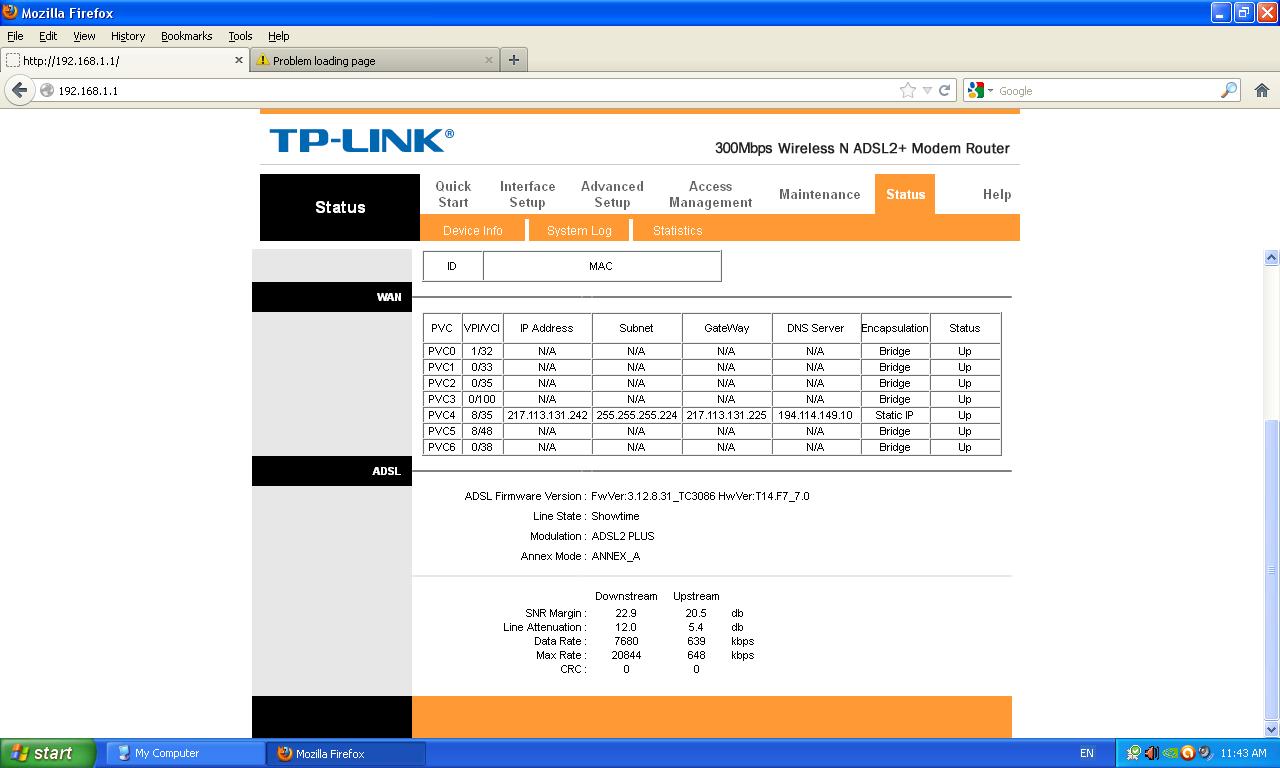Viewport: 1280px width, 768px height.
Task: Bookmark this page using the star icon
Action: pyautogui.click(x=907, y=90)
